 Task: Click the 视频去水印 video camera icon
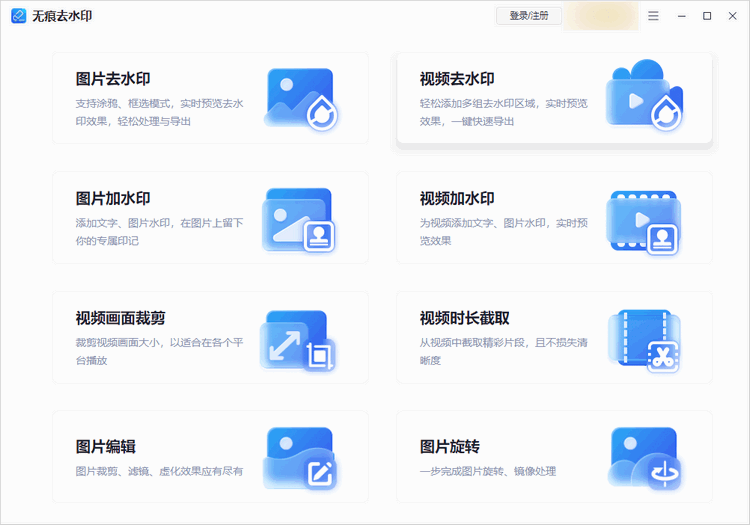[x=644, y=95]
